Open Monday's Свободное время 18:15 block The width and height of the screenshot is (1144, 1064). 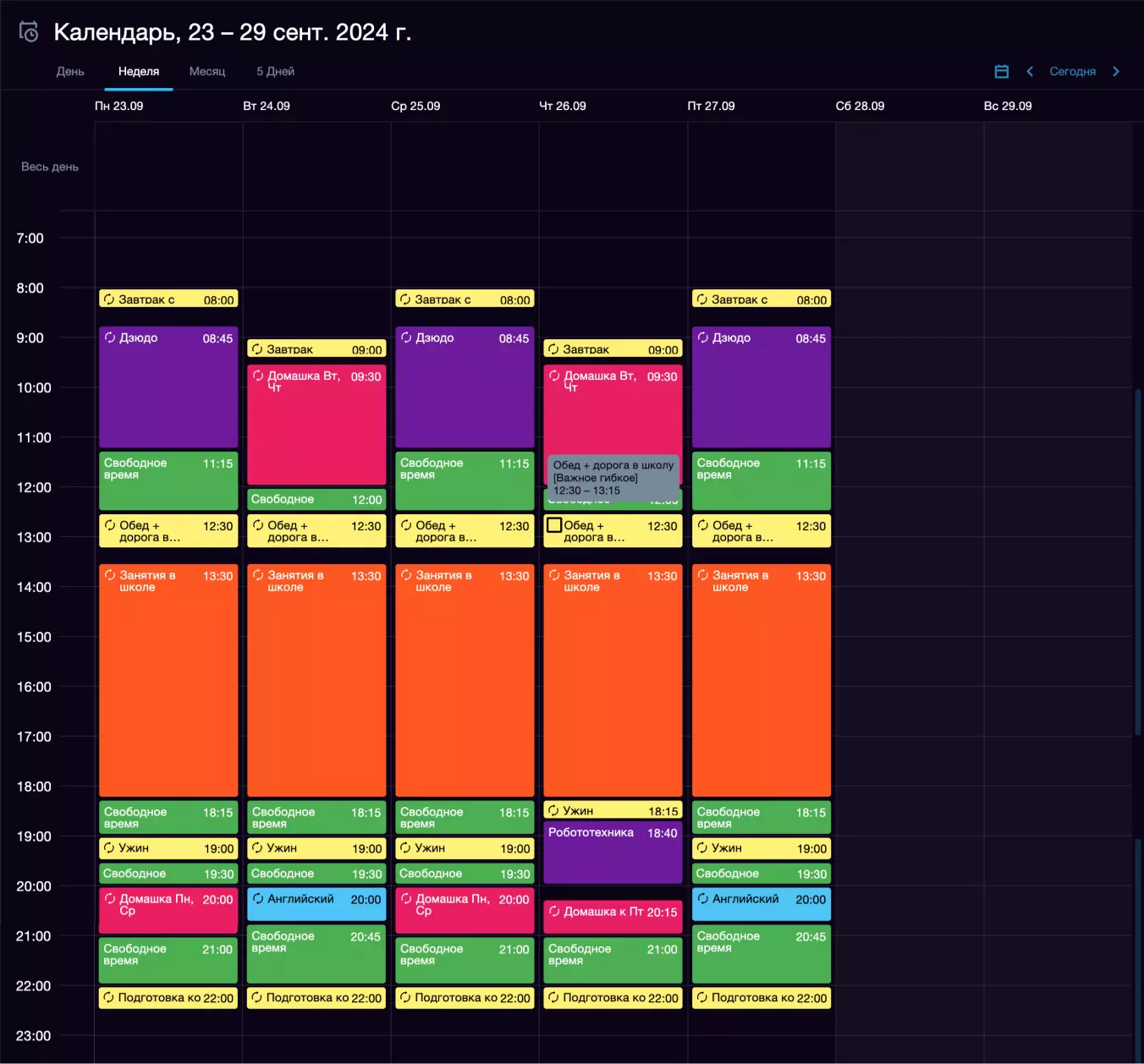(168, 817)
